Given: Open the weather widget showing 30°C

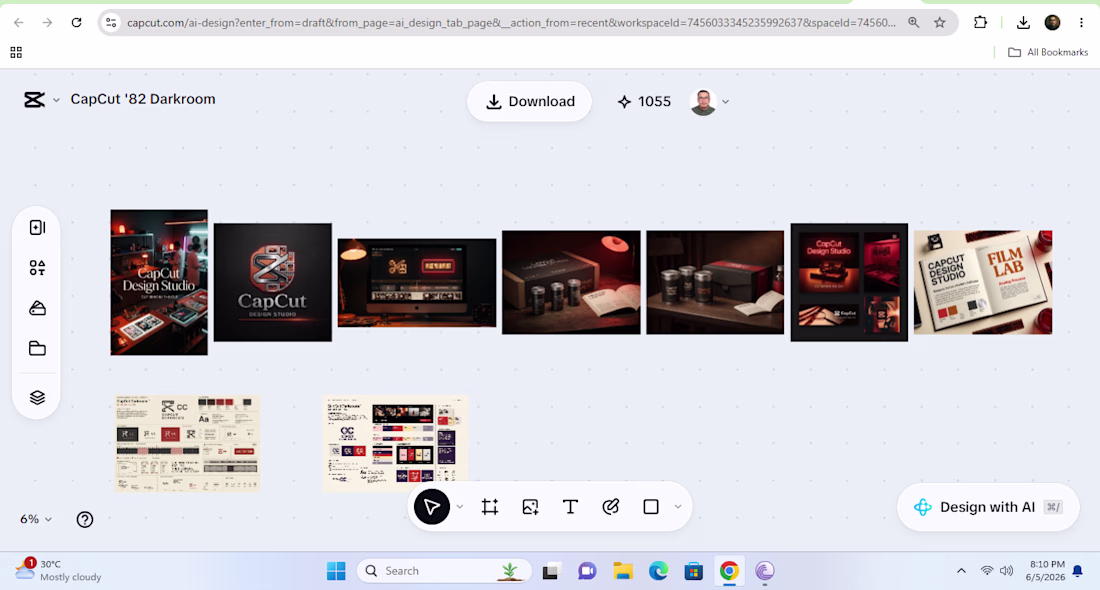Looking at the screenshot, I should [59, 570].
